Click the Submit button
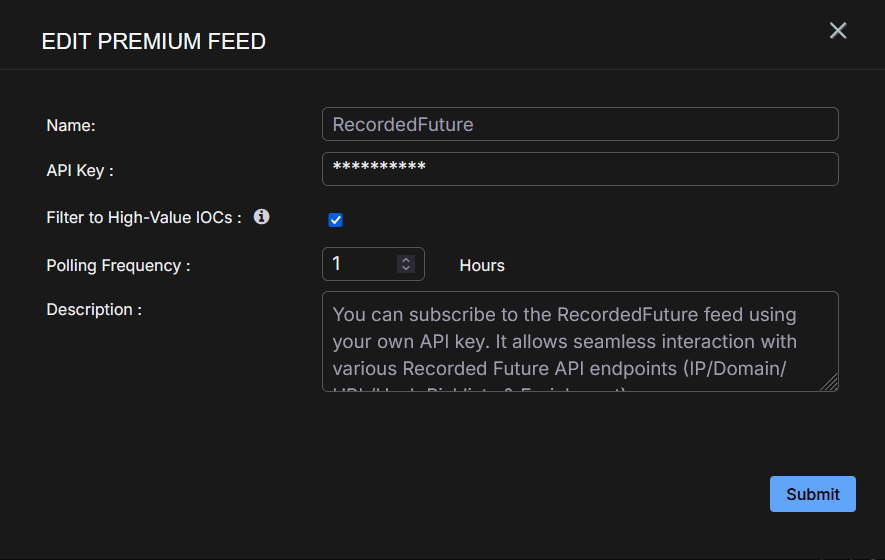The height and width of the screenshot is (560, 885). pos(812,494)
